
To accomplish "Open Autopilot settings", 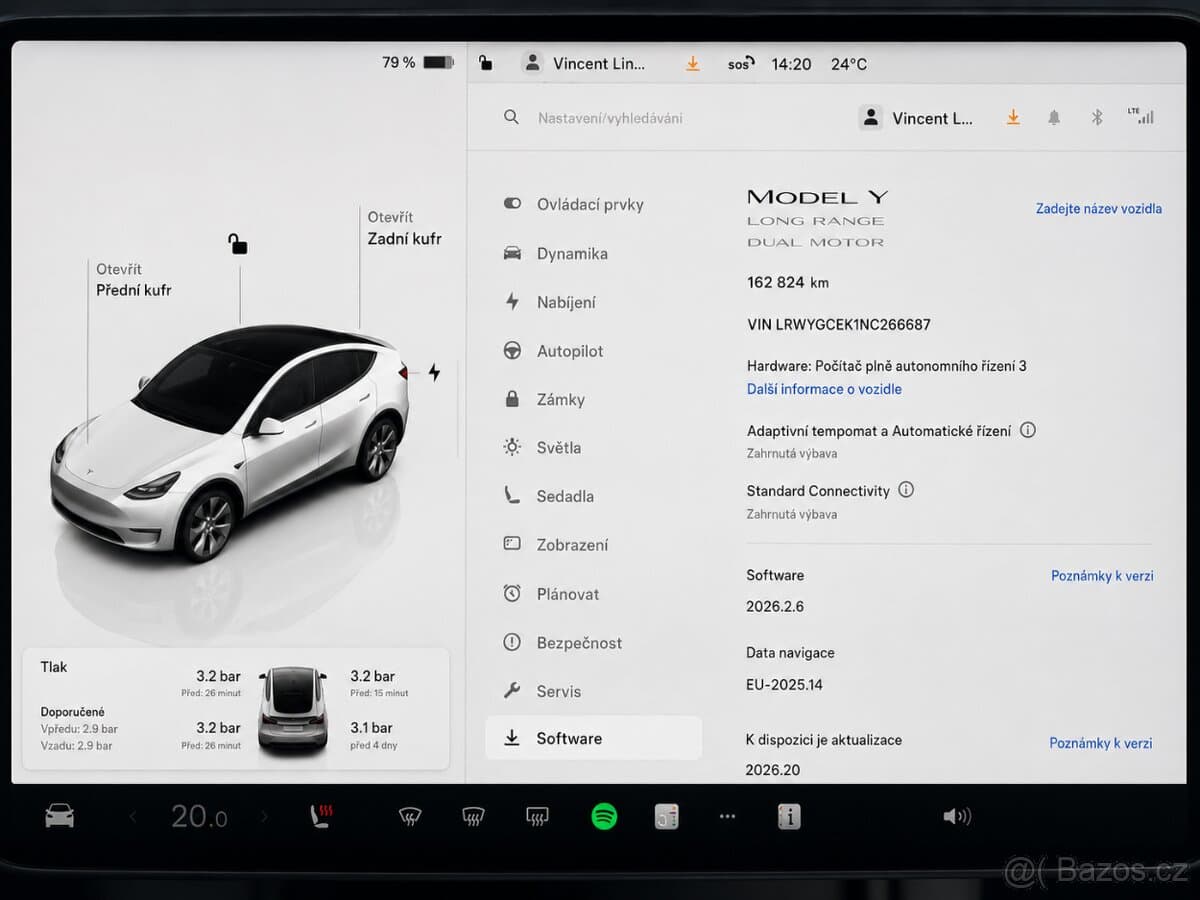I will pyautogui.click(x=593, y=351).
